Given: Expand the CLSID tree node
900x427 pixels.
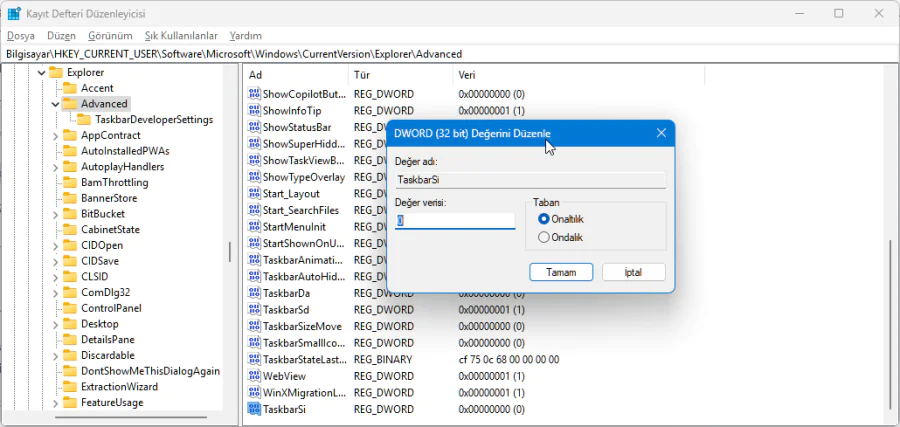Looking at the screenshot, I should pyautogui.click(x=55, y=277).
